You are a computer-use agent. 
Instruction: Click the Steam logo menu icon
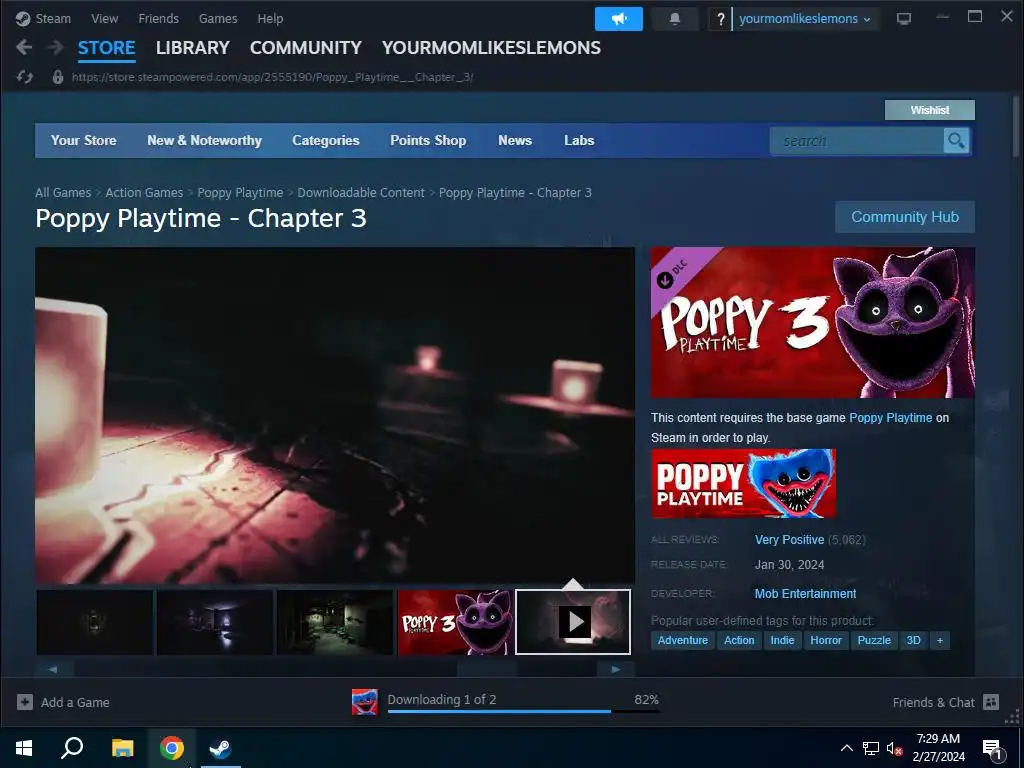tap(23, 18)
